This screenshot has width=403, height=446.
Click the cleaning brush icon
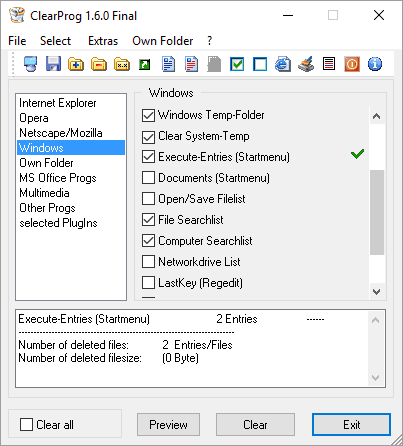pos(306,64)
